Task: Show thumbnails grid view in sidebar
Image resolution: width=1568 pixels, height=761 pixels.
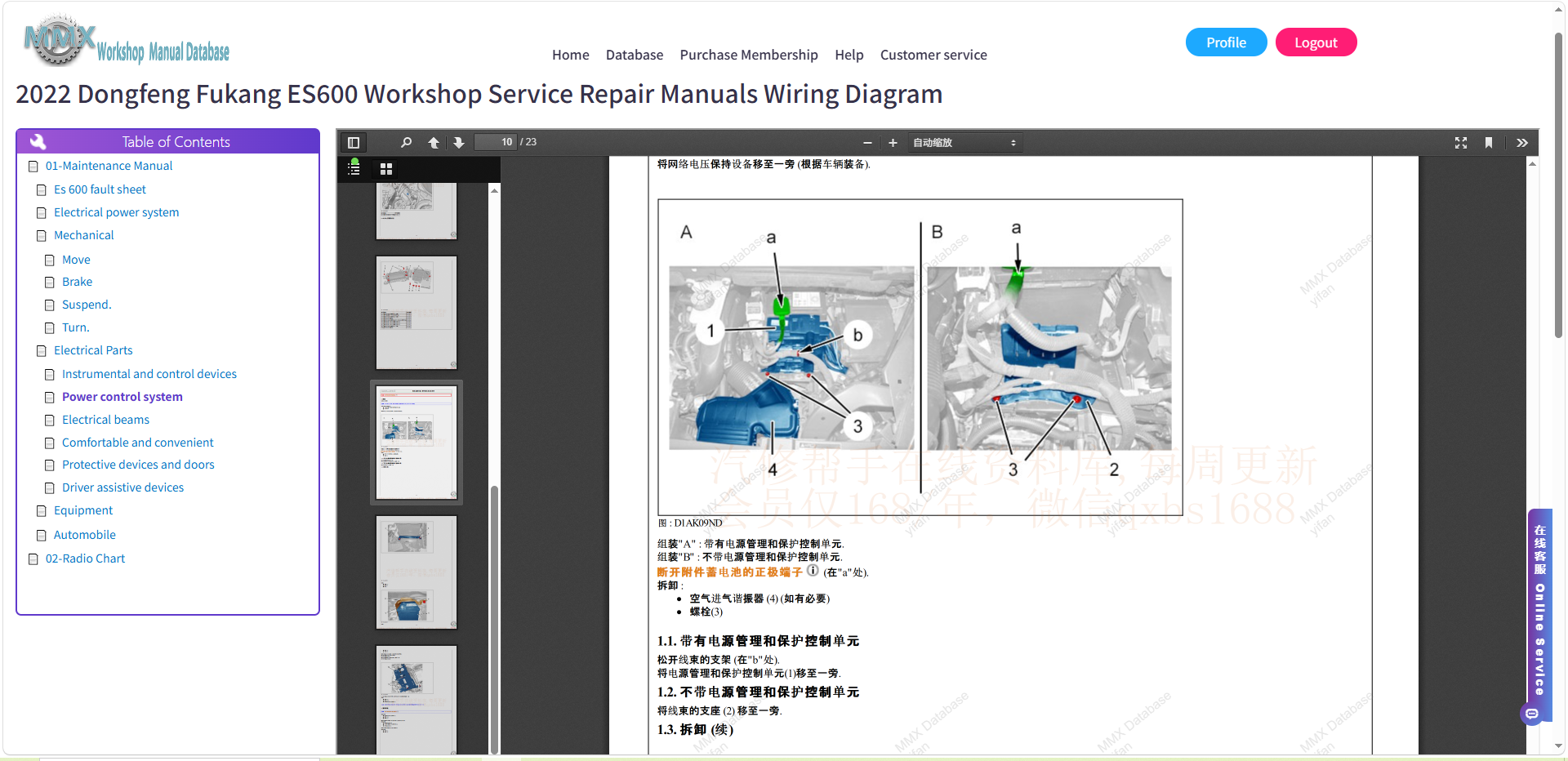Action: click(386, 169)
